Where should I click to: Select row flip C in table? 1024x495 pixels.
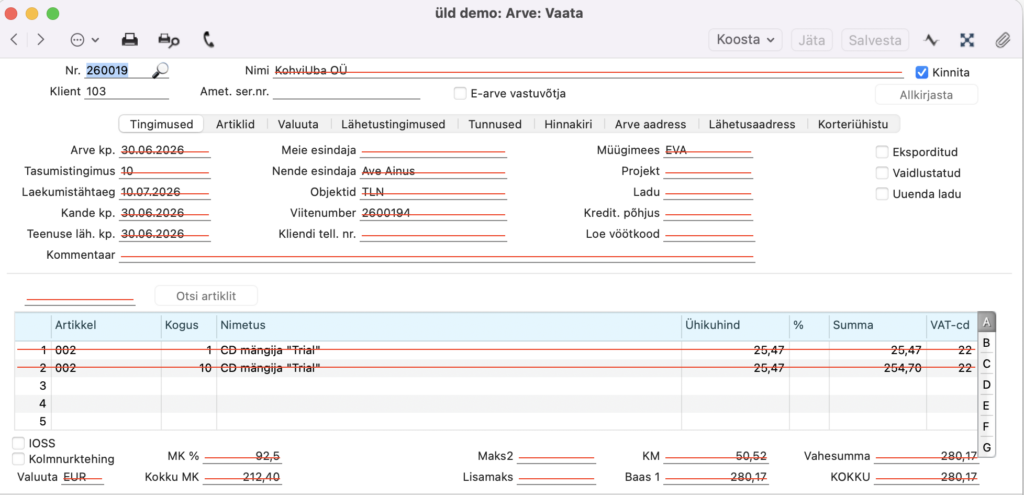pyautogui.click(x=987, y=364)
